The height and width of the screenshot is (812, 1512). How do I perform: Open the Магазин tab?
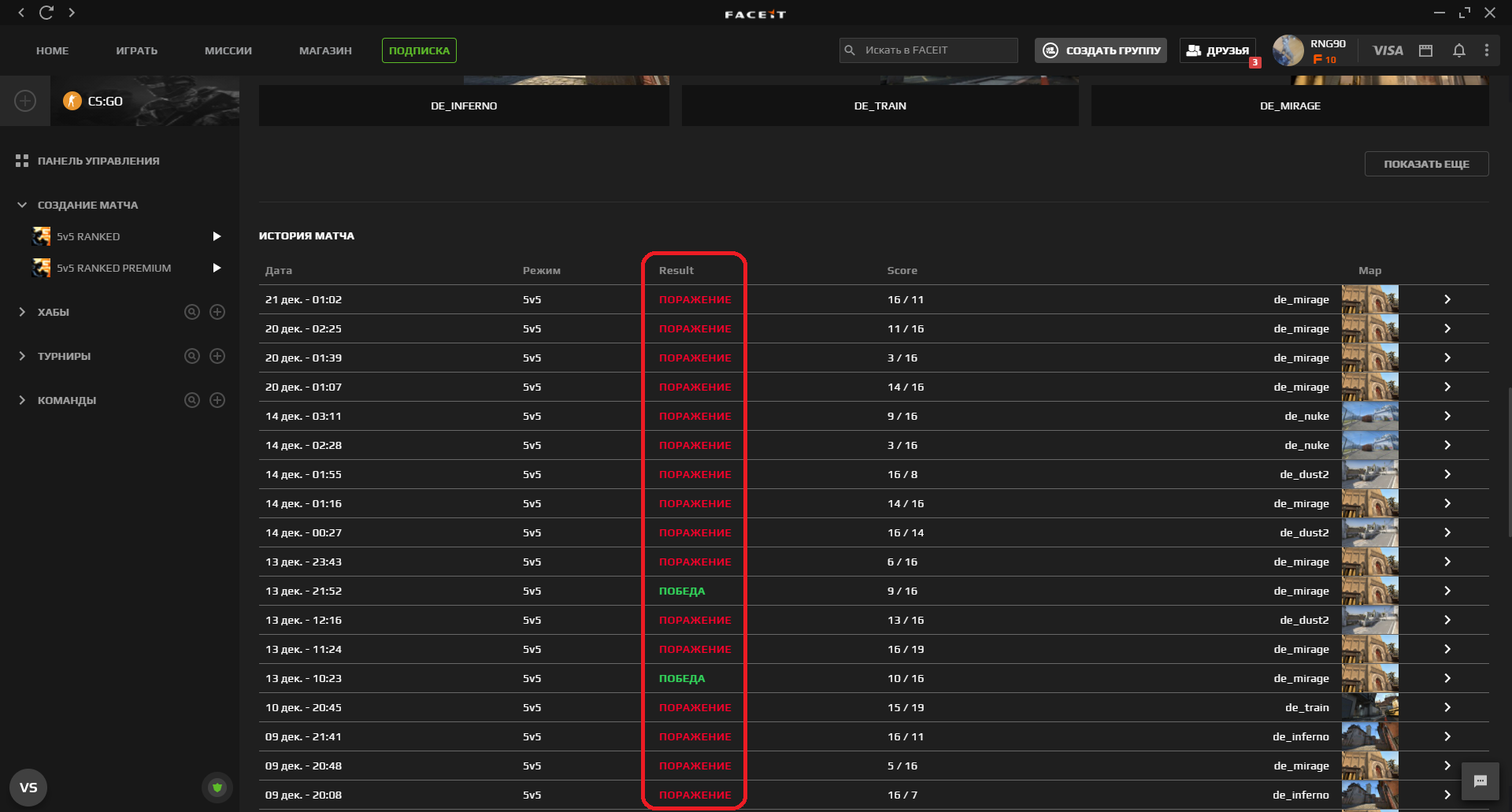[x=325, y=50]
